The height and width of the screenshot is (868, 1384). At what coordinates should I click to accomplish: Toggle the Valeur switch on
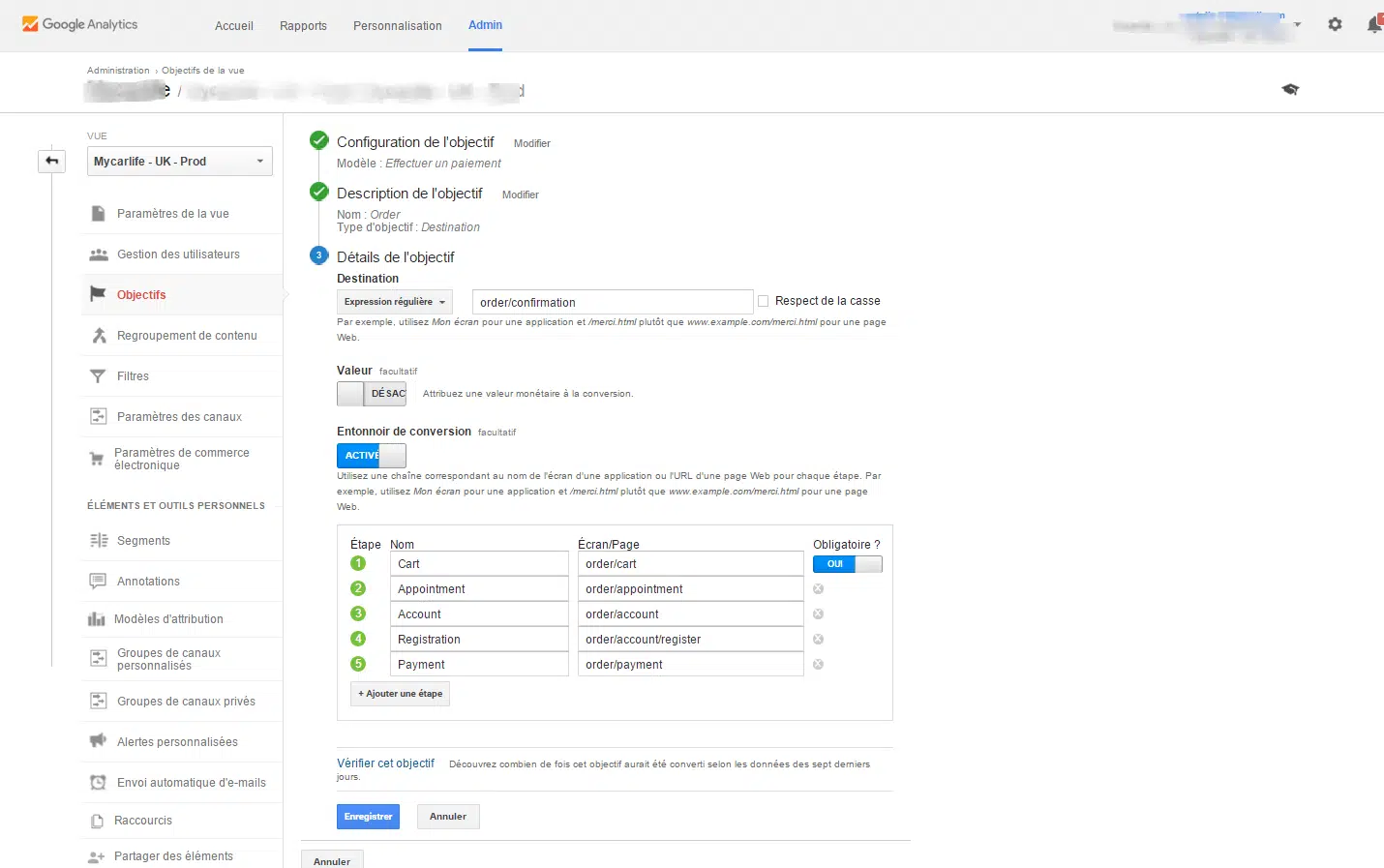pyautogui.click(x=372, y=394)
